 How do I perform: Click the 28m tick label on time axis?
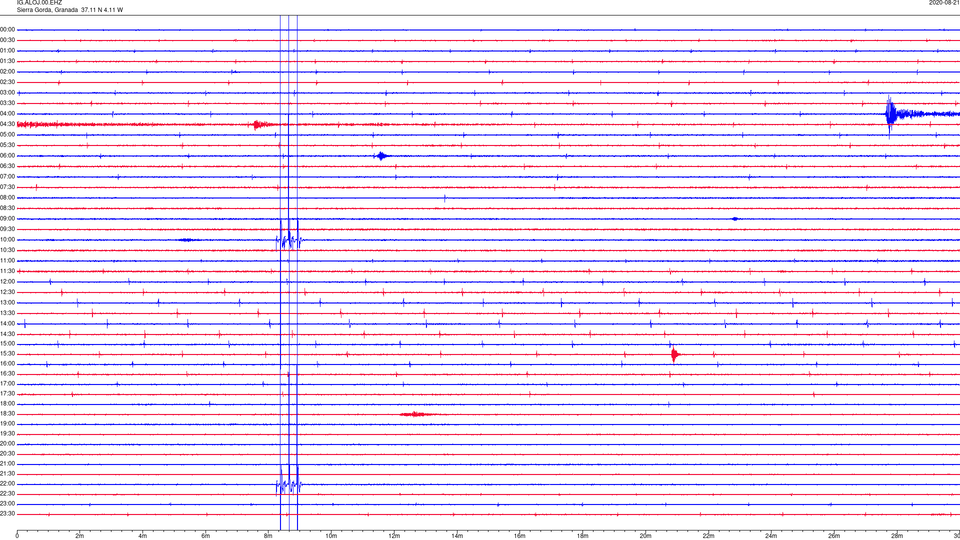tap(897, 536)
